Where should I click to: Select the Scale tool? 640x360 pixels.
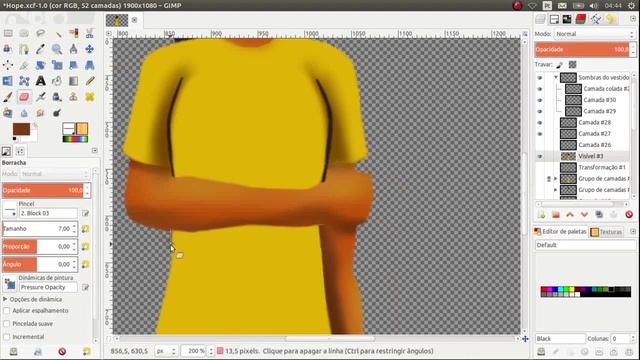(x=57, y=65)
